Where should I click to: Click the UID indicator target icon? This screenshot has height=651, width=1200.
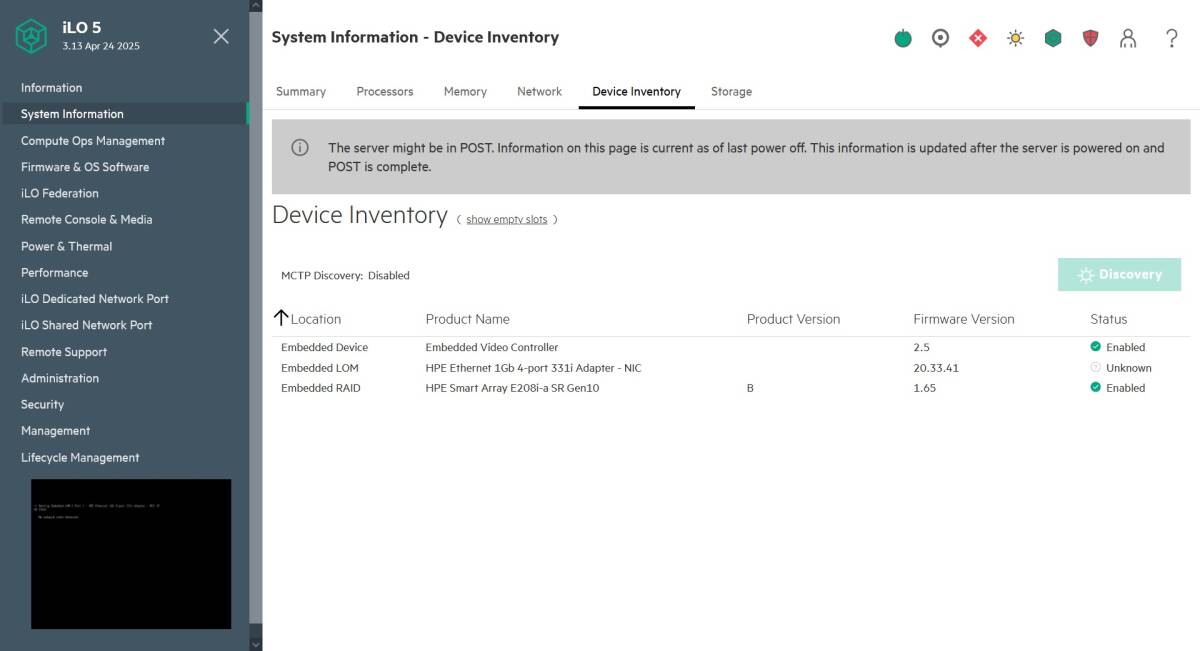click(x=940, y=39)
